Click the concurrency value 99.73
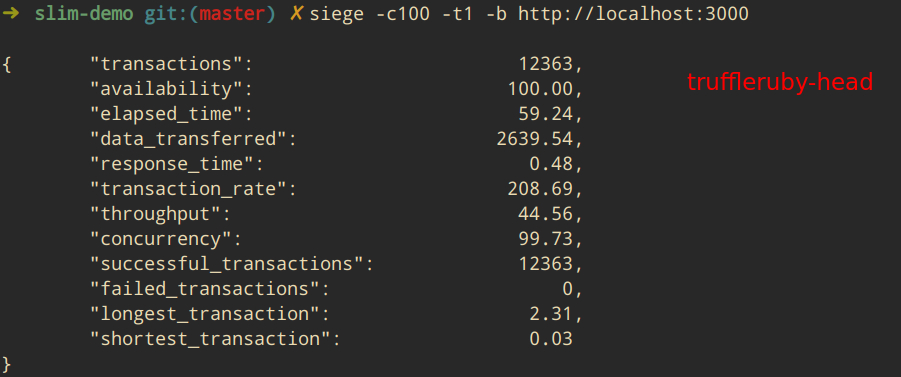 (546, 239)
